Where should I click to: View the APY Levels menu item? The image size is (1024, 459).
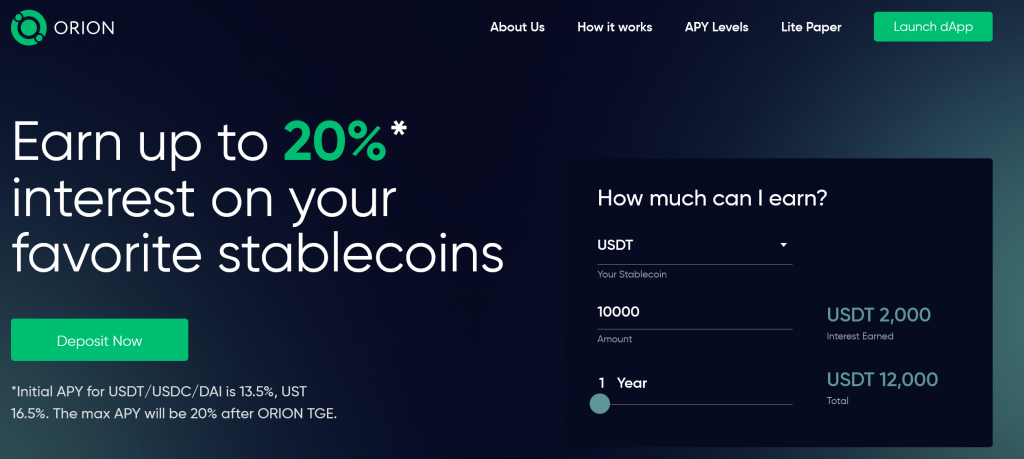pyautogui.click(x=716, y=27)
